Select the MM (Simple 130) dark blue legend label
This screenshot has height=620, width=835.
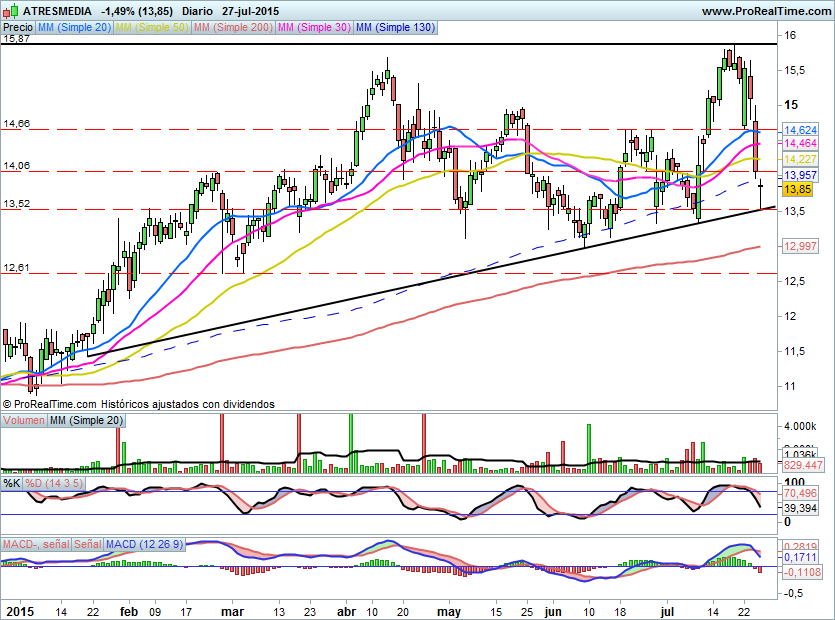coord(395,27)
